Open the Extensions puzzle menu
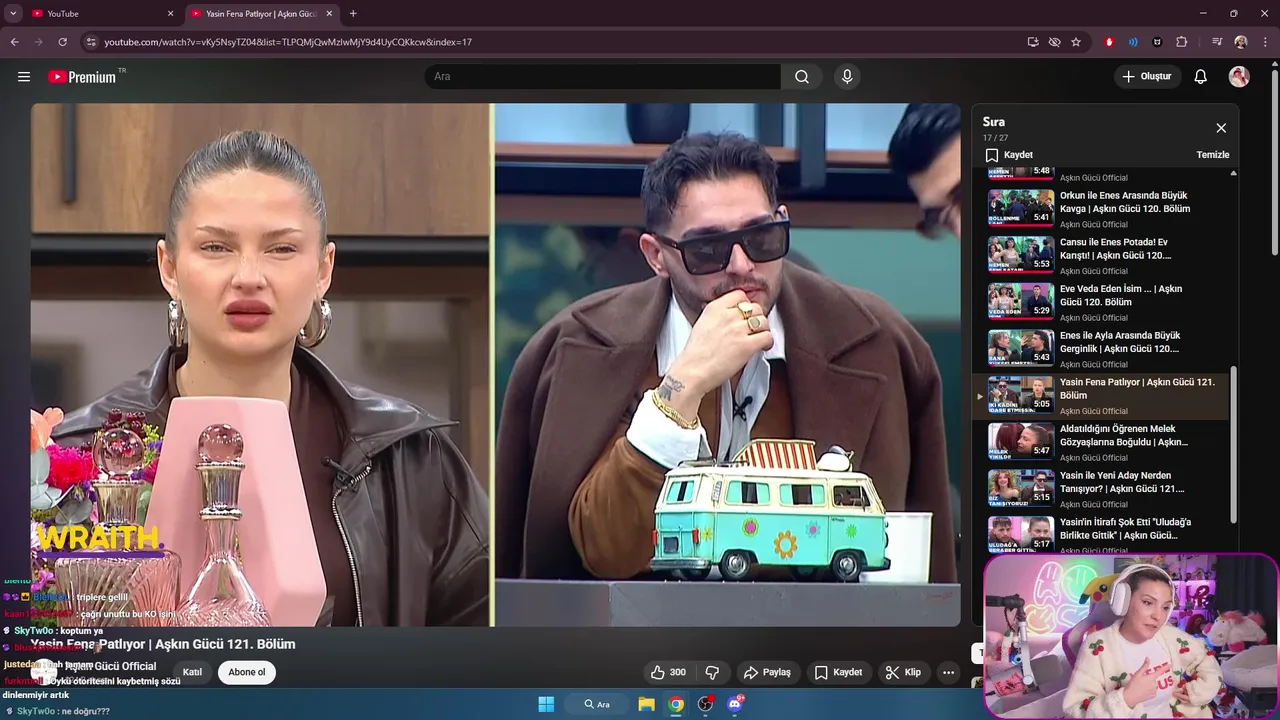Viewport: 1280px width, 720px height. click(1182, 42)
